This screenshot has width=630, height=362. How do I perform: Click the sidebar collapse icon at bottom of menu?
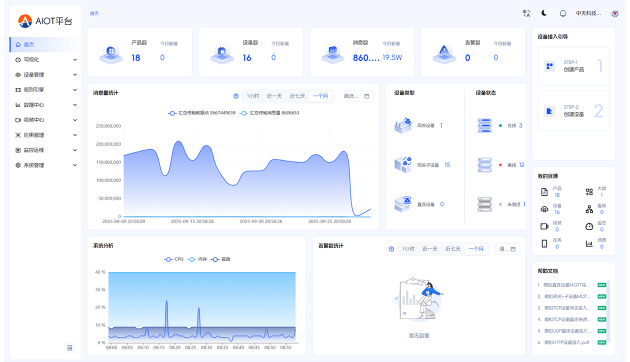70,348
